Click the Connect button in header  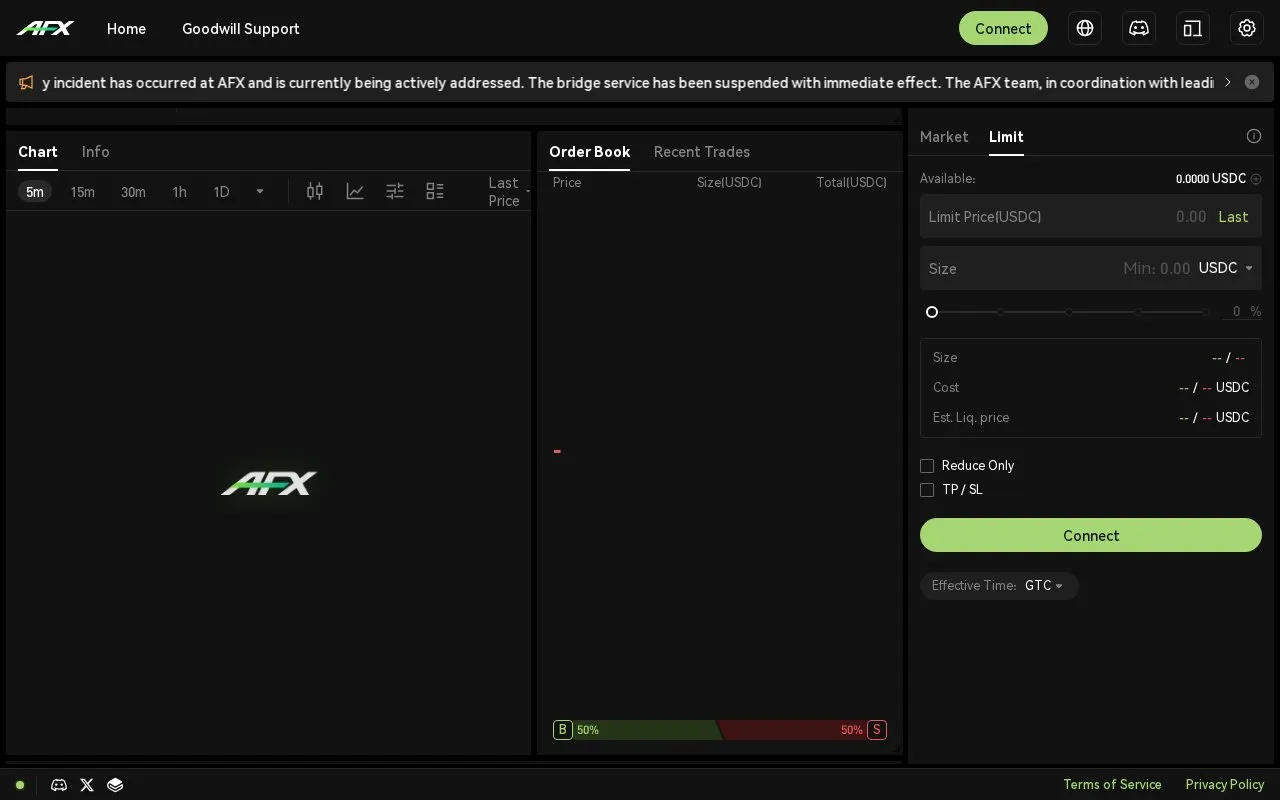click(1003, 28)
